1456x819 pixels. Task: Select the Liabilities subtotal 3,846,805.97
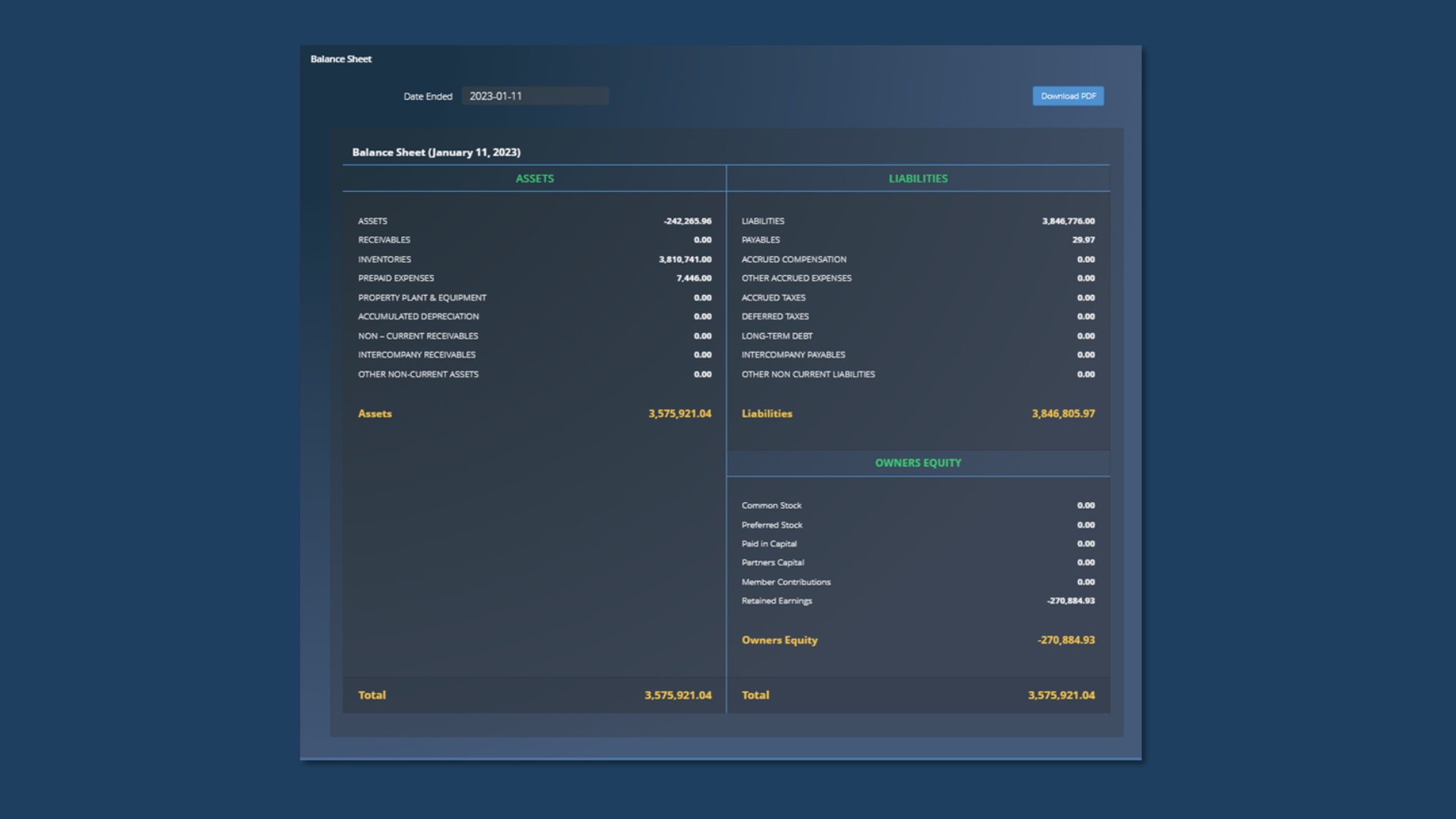(x=1062, y=414)
